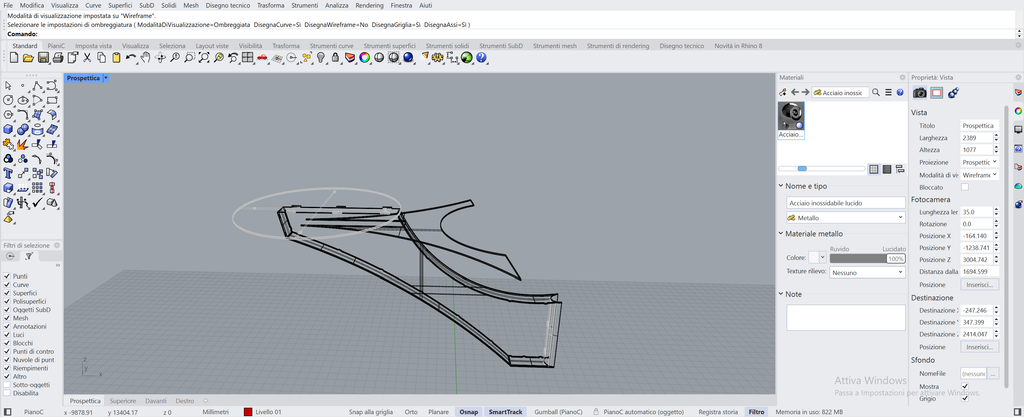Click the check mark icon in left sidebar
The width and height of the screenshot is (1024, 417).
(x=37, y=202)
